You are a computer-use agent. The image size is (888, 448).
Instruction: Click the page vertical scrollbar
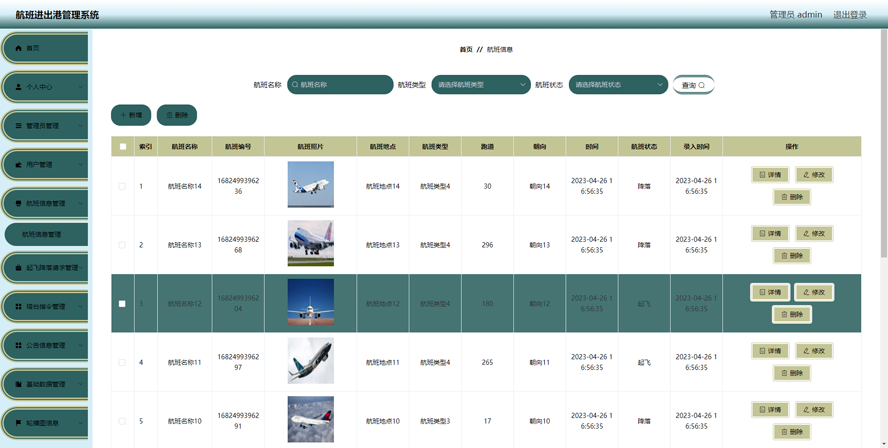(x=885, y=142)
